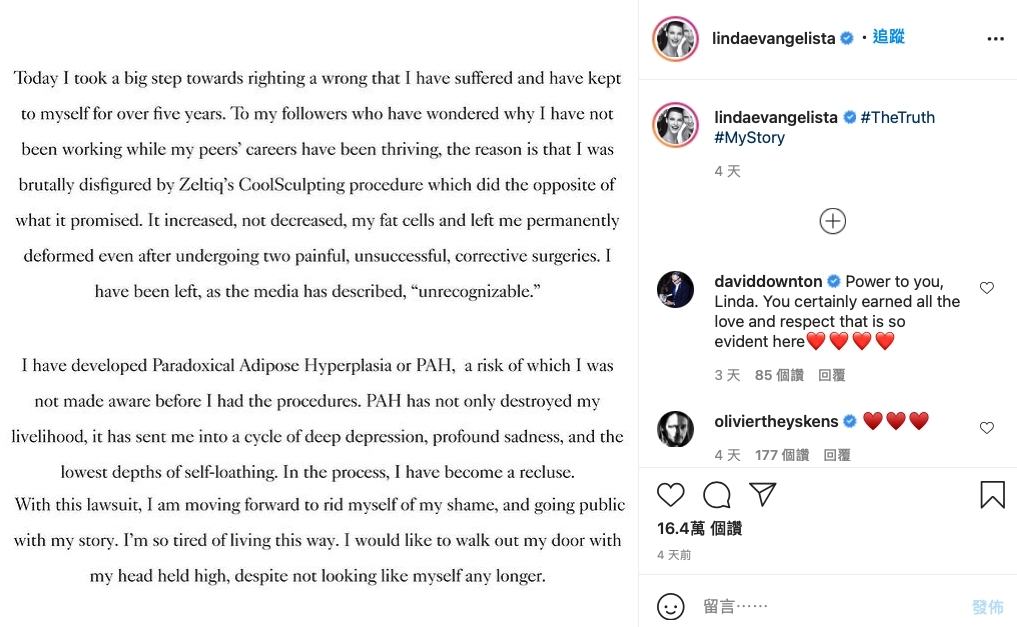Viewport: 1017px width, 627px height.
Task: Open lindaevangelista header profile picture
Action: 675,39
